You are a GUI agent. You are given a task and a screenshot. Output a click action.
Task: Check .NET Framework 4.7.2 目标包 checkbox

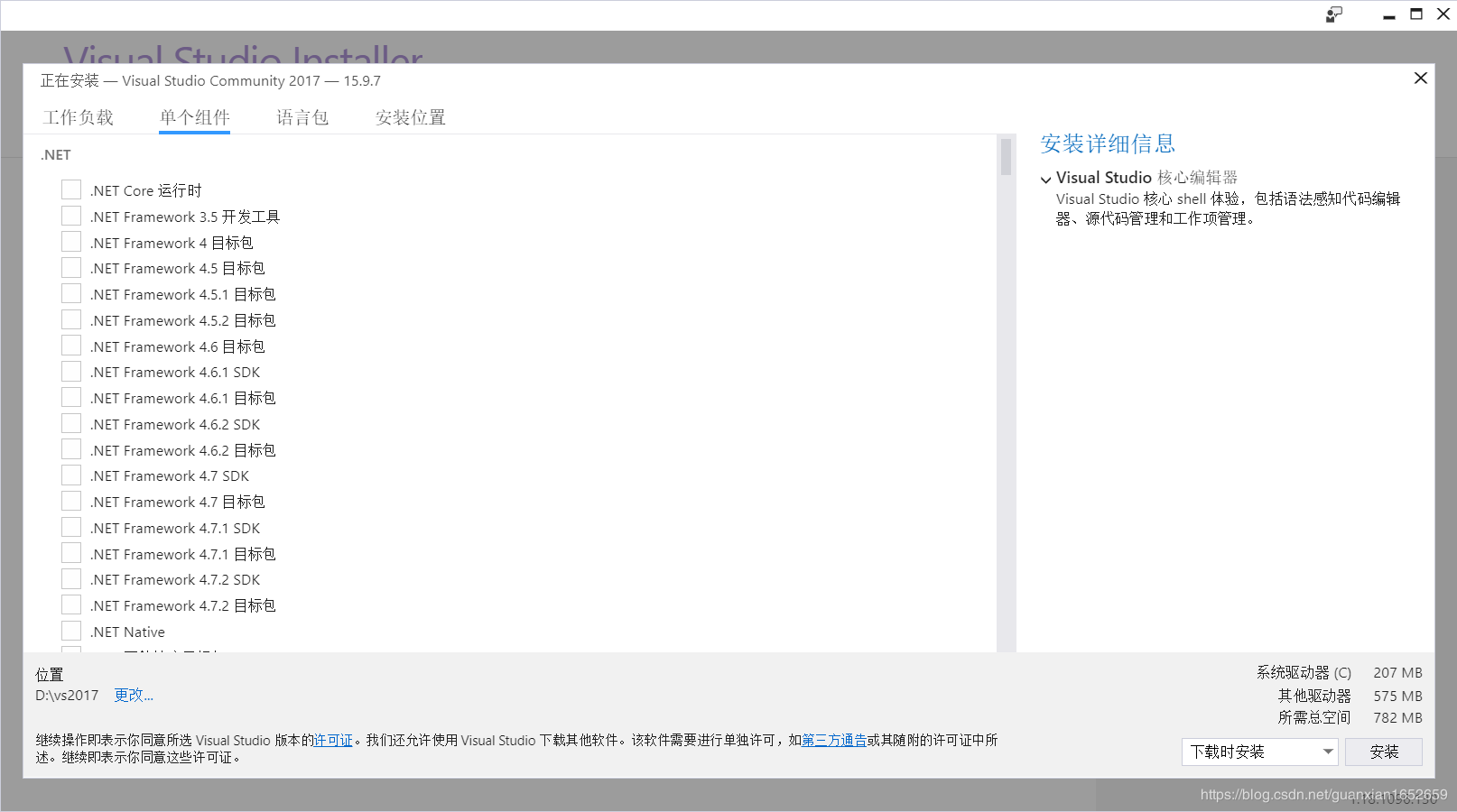tap(71, 604)
